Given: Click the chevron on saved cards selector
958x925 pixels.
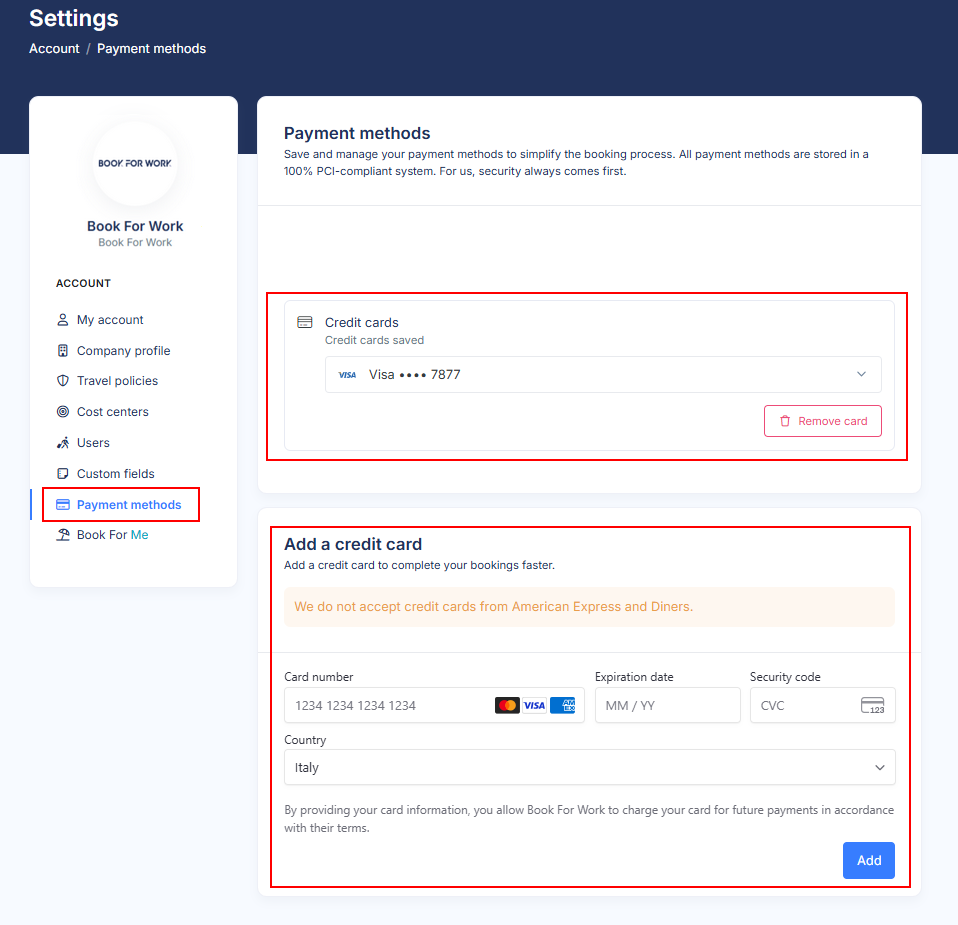Looking at the screenshot, I should tap(861, 375).
